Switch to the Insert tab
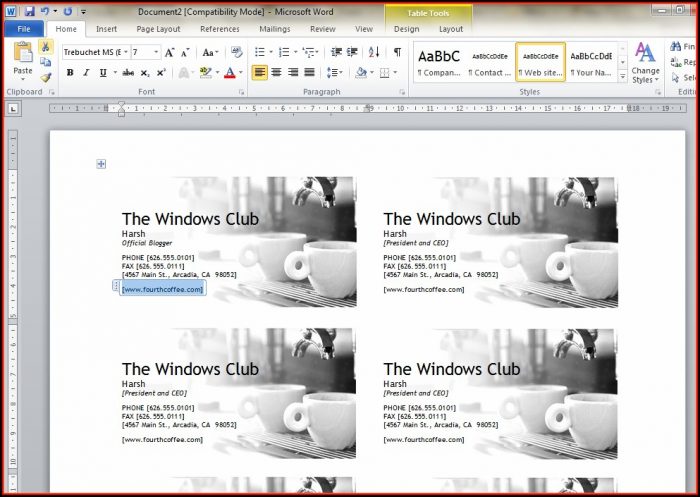 (106, 29)
